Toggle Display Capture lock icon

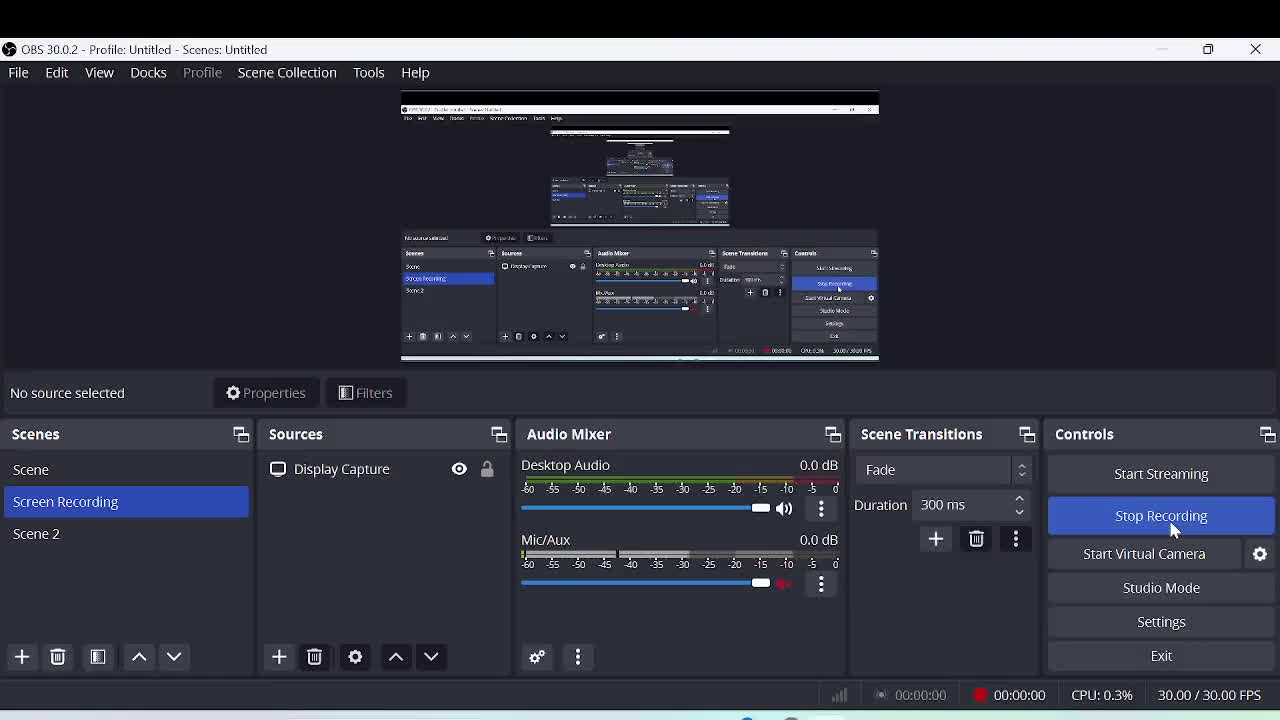487,469
